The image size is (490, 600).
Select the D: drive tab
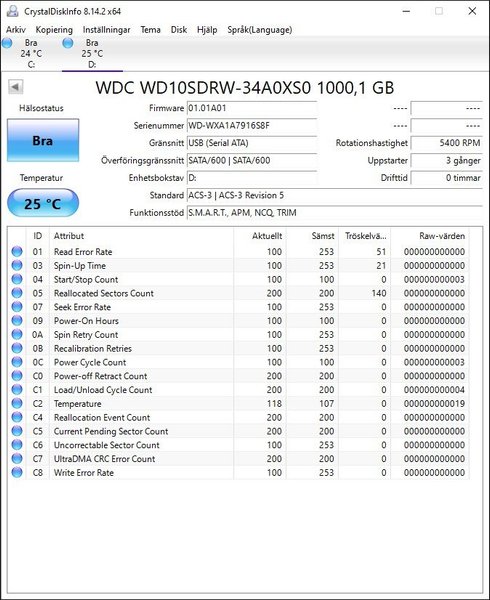pos(92,54)
